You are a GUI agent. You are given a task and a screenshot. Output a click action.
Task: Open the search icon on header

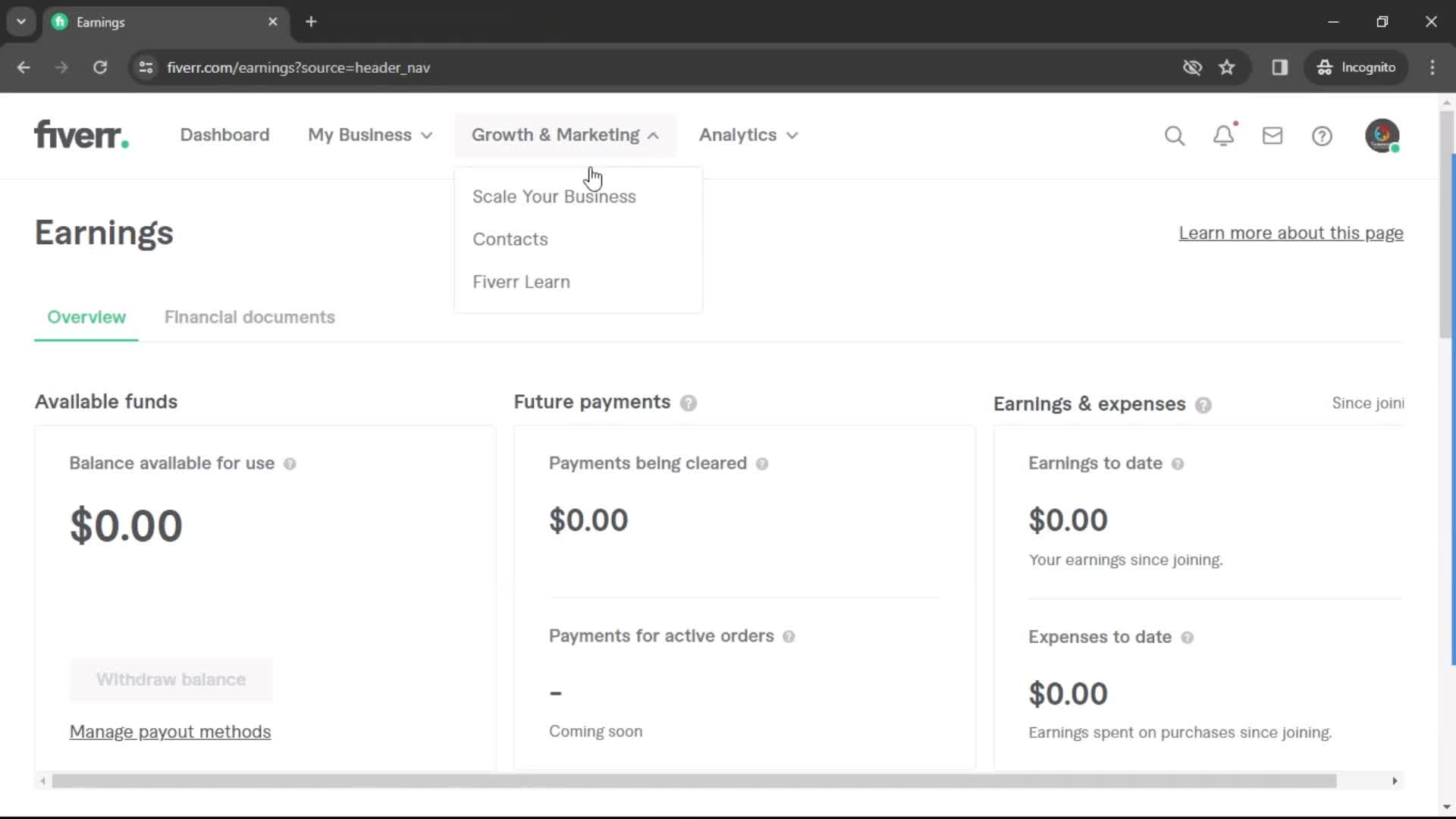1176,135
